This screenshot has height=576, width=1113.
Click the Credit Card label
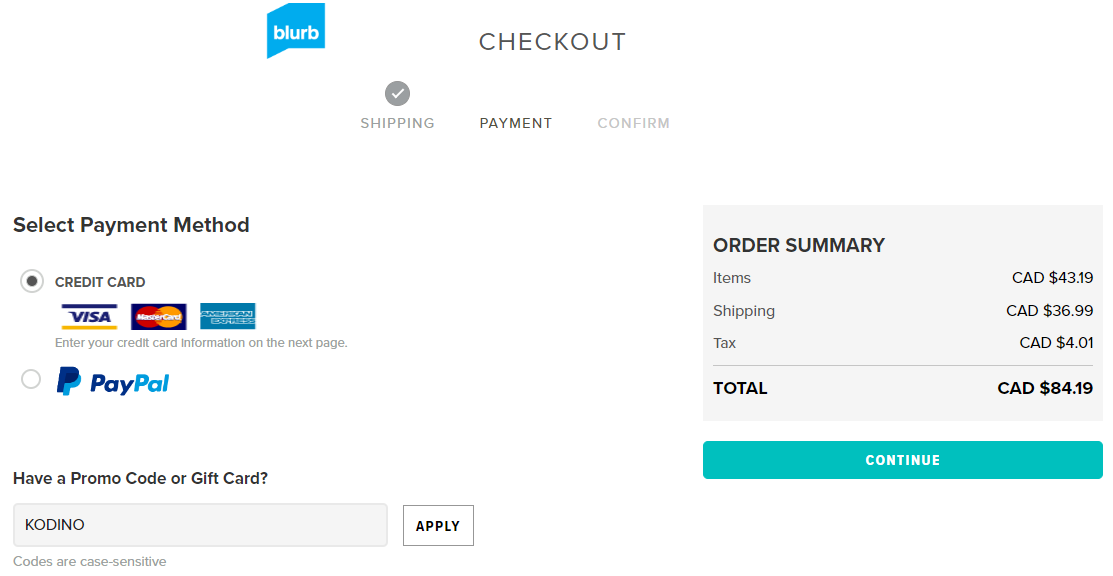100,283
